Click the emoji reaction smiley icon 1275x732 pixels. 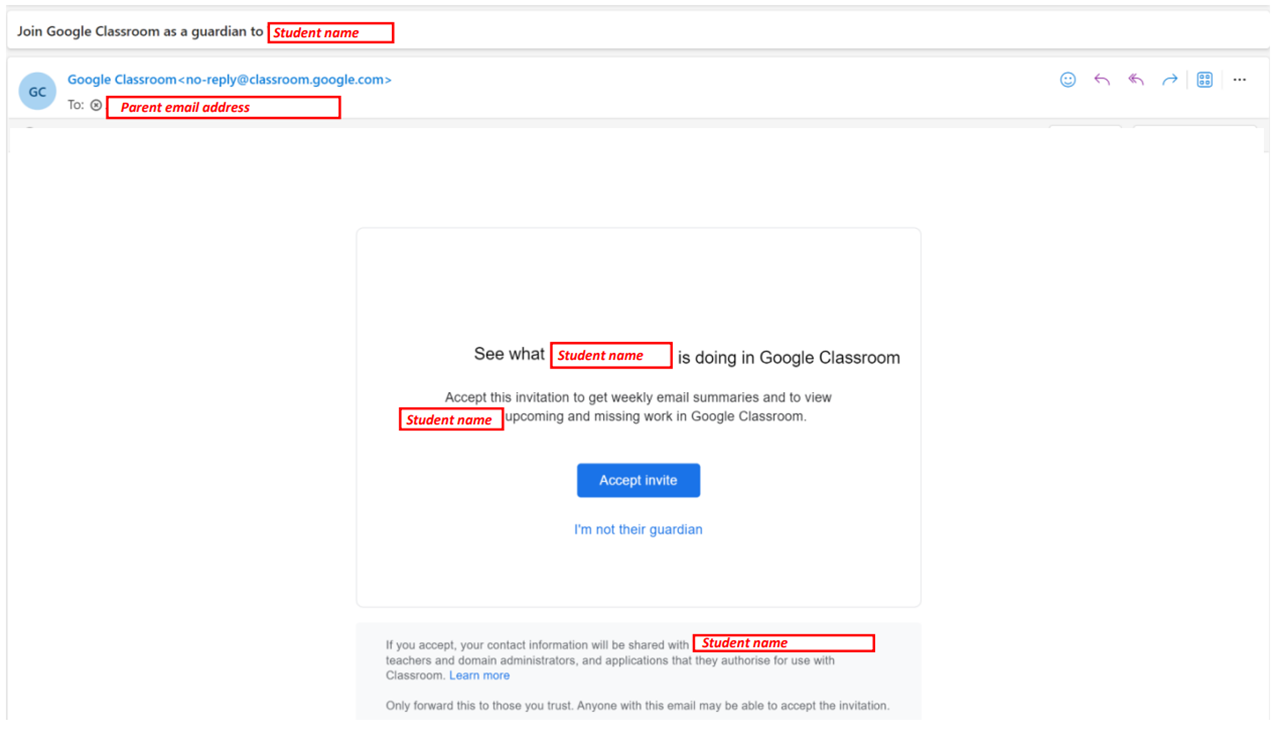(x=1068, y=80)
